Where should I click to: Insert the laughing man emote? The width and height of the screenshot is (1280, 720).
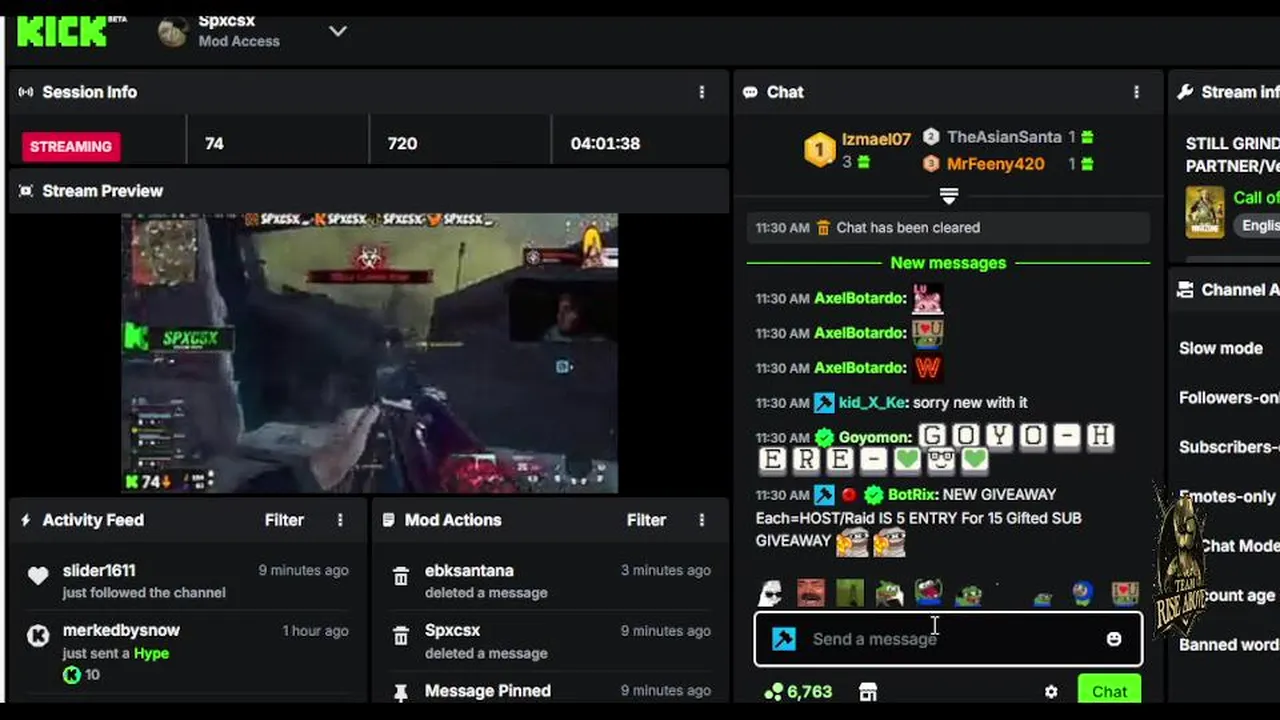pos(811,593)
